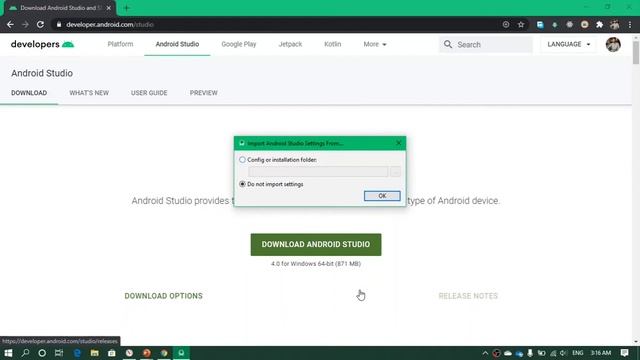Switch to the DOWNLOAD tab
This screenshot has height=360, width=640.
29,93
